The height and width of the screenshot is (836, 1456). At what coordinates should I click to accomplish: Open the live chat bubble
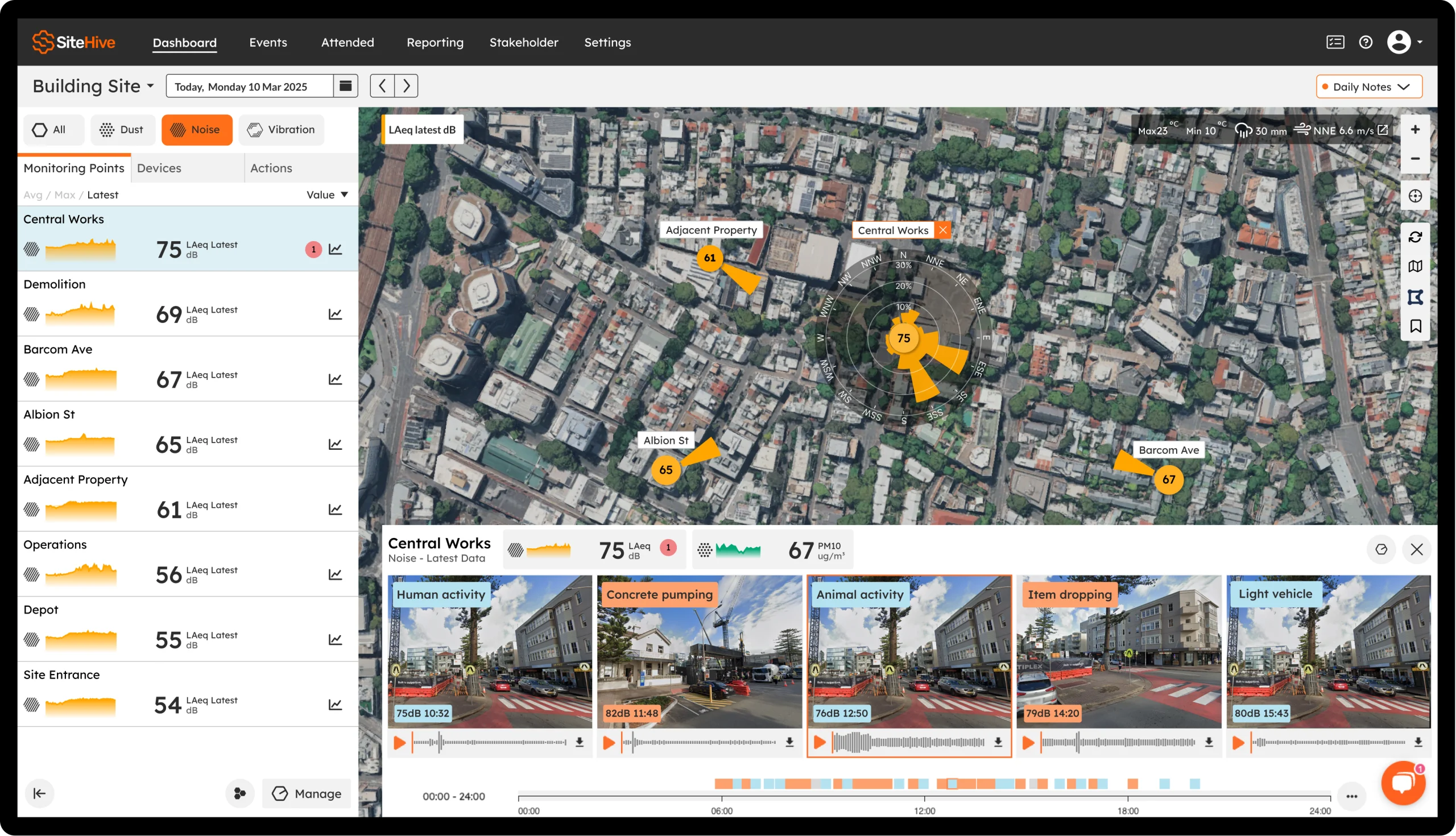1403,783
